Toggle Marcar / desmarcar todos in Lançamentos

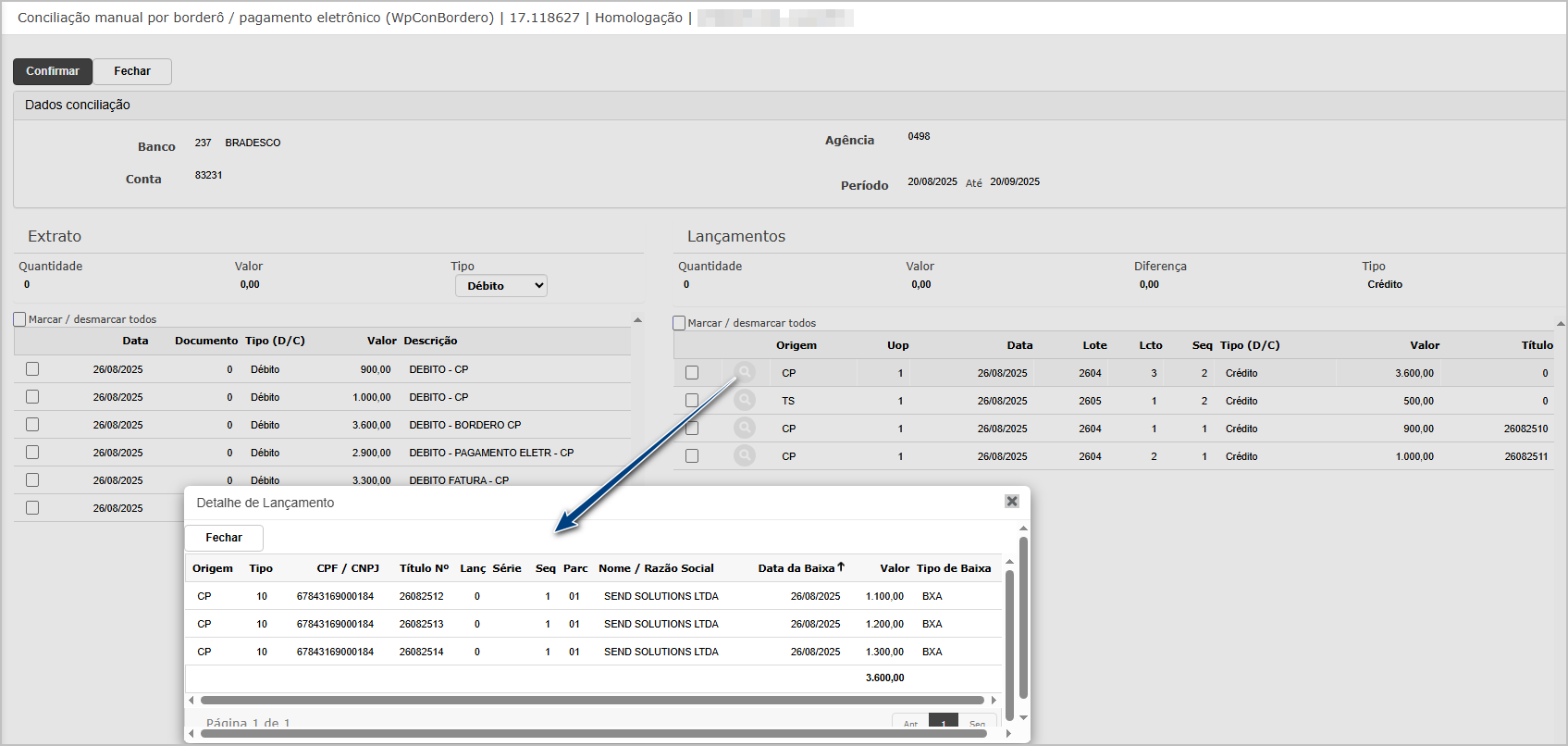(680, 323)
